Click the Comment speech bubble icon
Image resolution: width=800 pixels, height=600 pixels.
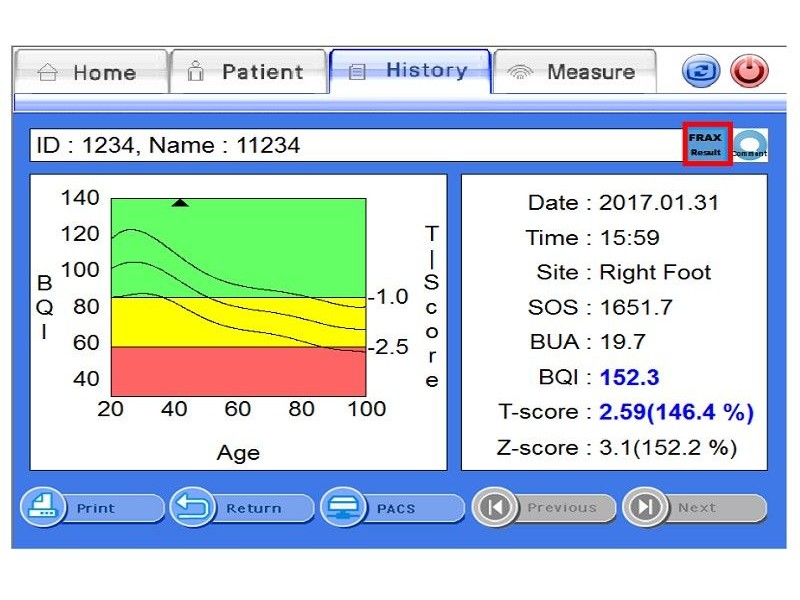750,145
